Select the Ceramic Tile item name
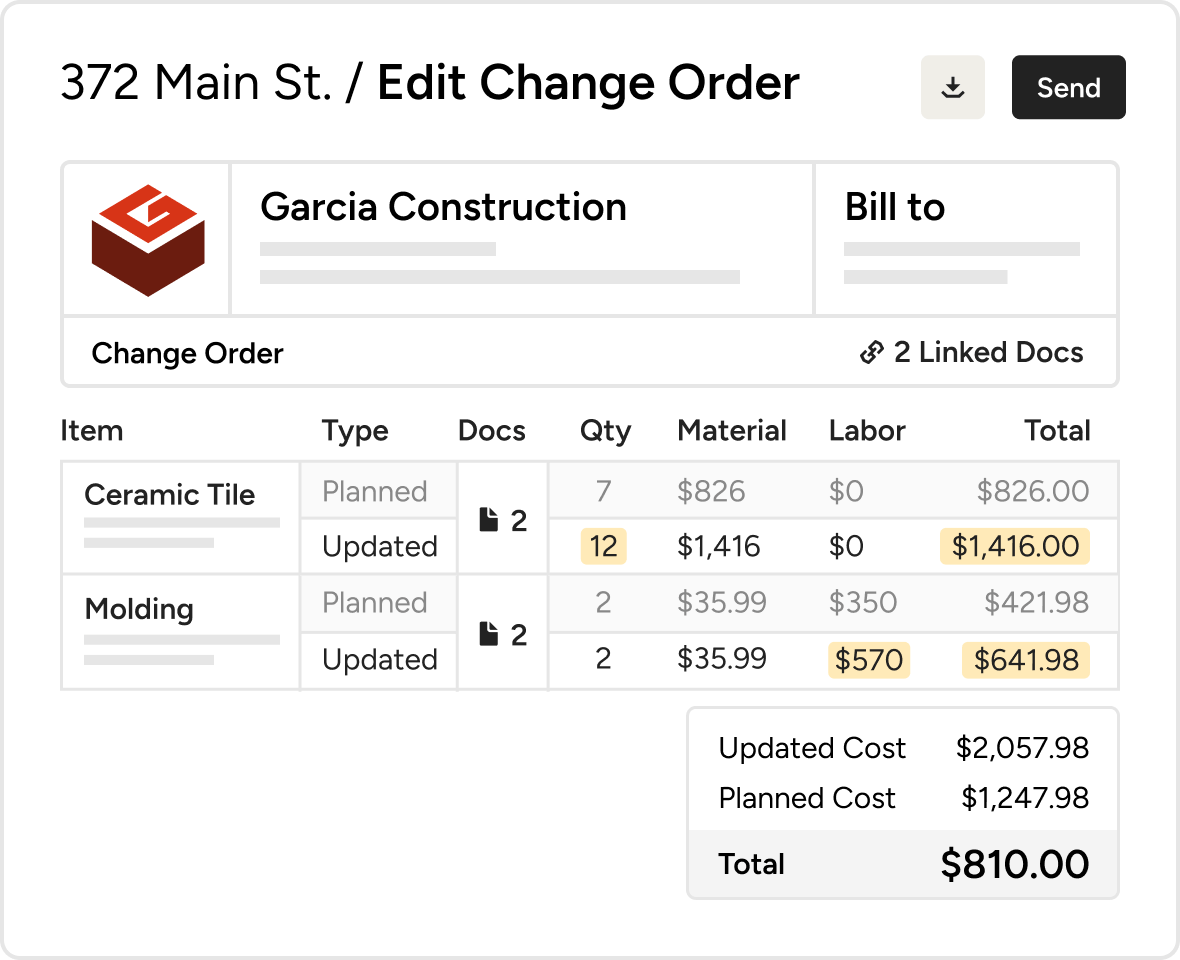The width and height of the screenshot is (1180, 960). click(169, 495)
